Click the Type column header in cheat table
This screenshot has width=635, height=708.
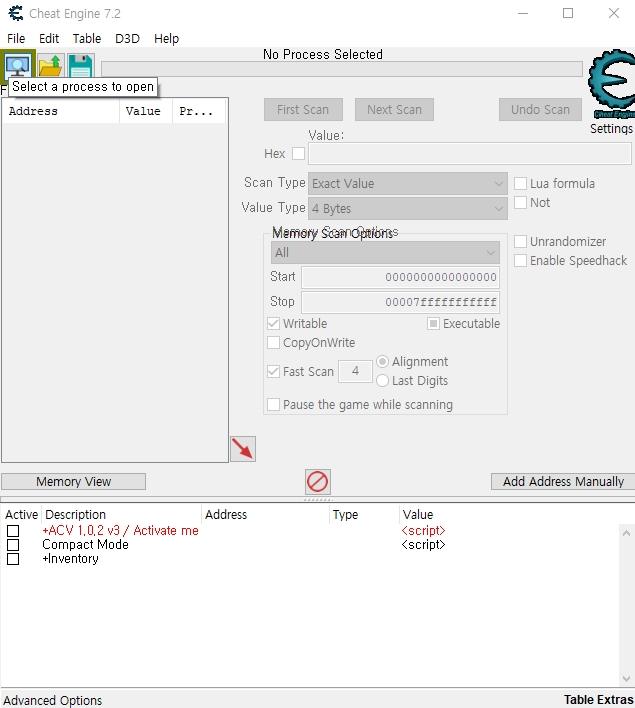click(x=364, y=515)
